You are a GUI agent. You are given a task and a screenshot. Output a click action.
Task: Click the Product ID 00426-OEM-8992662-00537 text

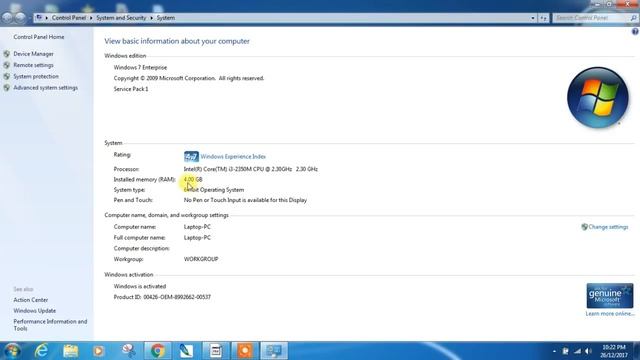click(x=162, y=297)
